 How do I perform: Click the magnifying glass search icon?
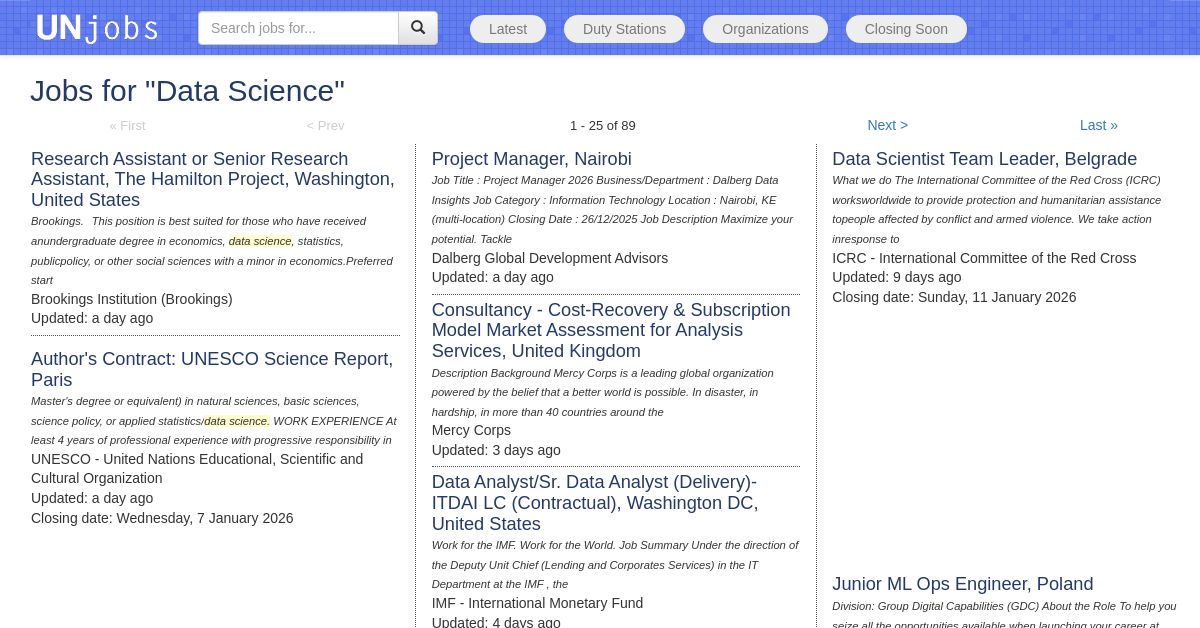pos(418,28)
